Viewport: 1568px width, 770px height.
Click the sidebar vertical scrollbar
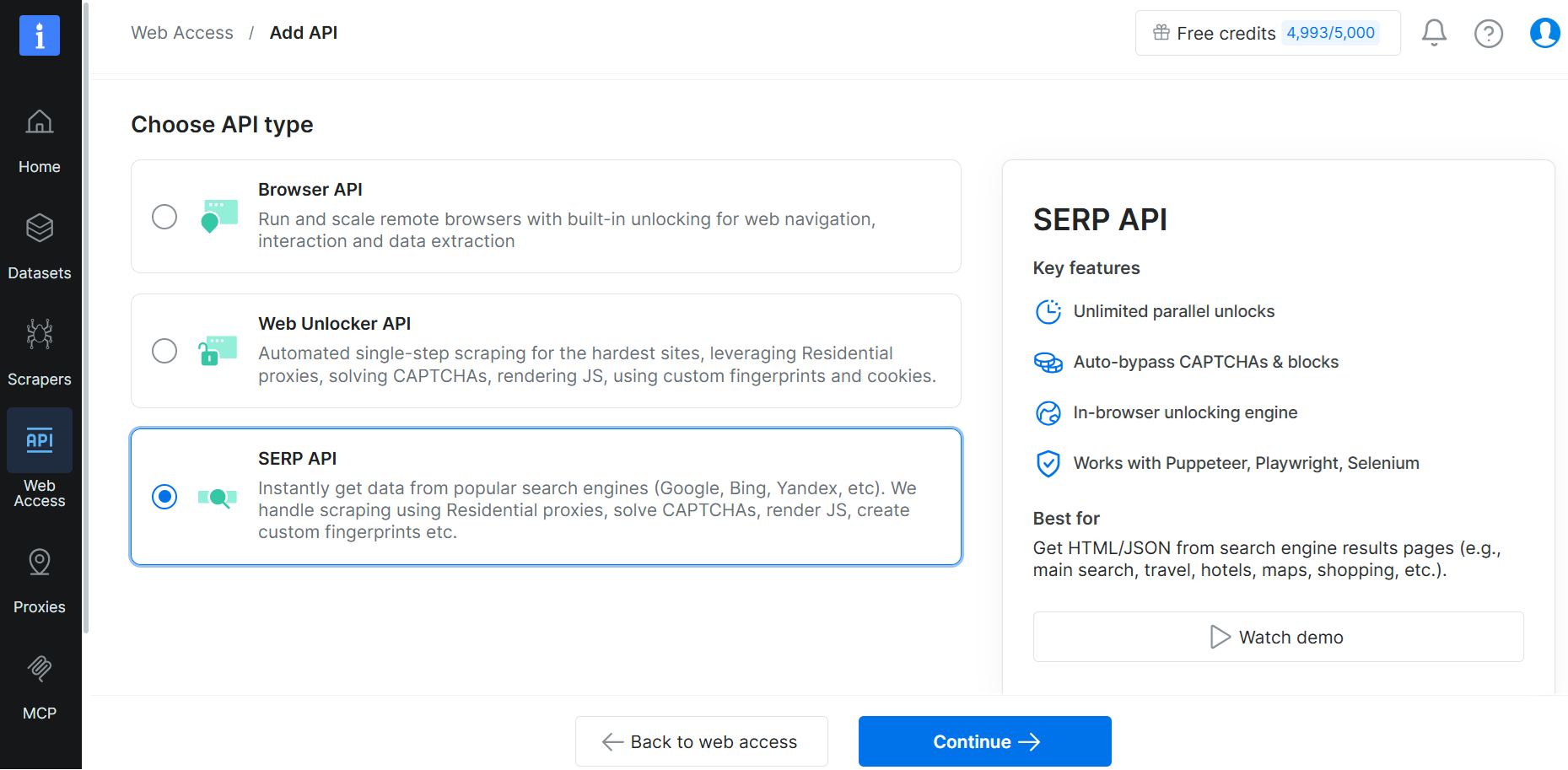[x=86, y=316]
